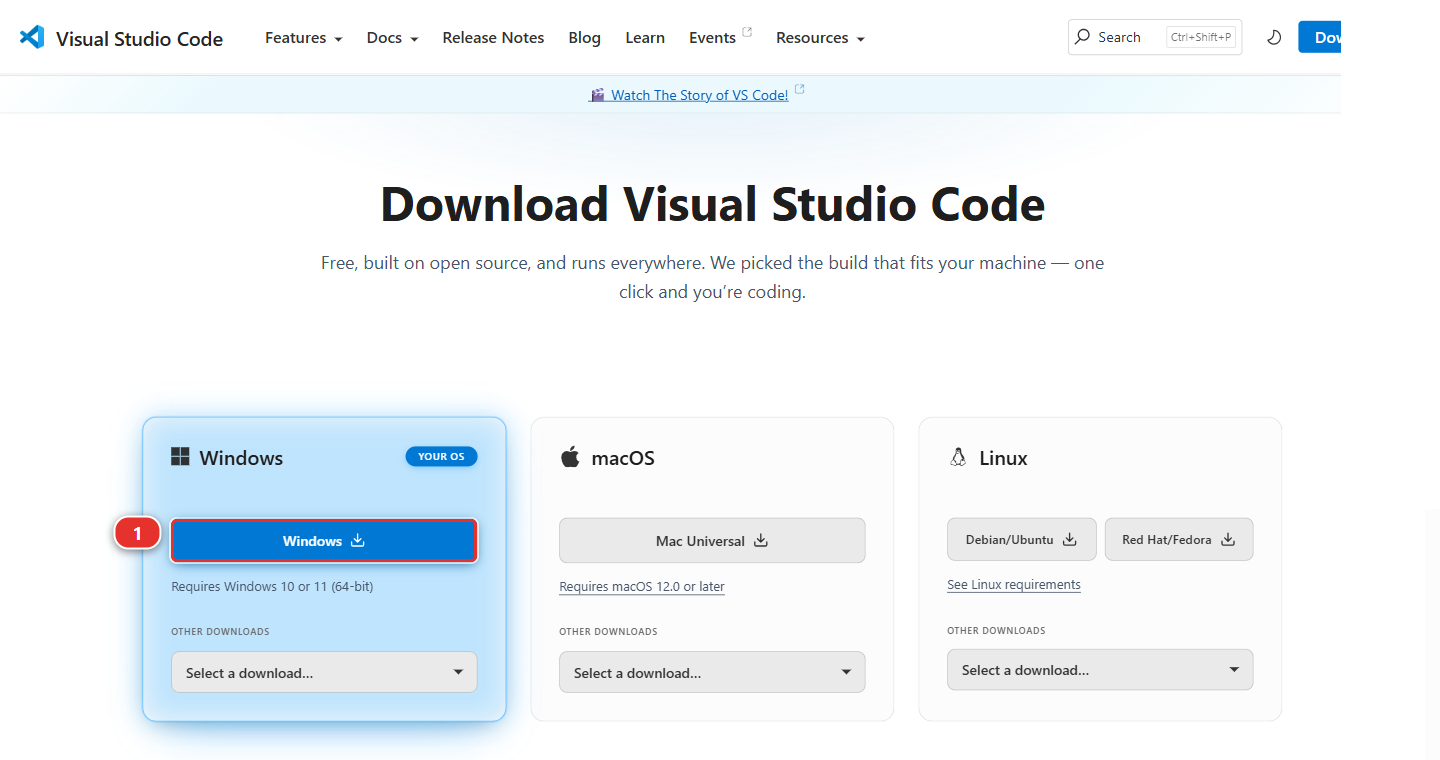This screenshot has width=1440, height=760.
Task: Click the Ctrl+Shift+P shortcut hint
Action: point(1201,37)
